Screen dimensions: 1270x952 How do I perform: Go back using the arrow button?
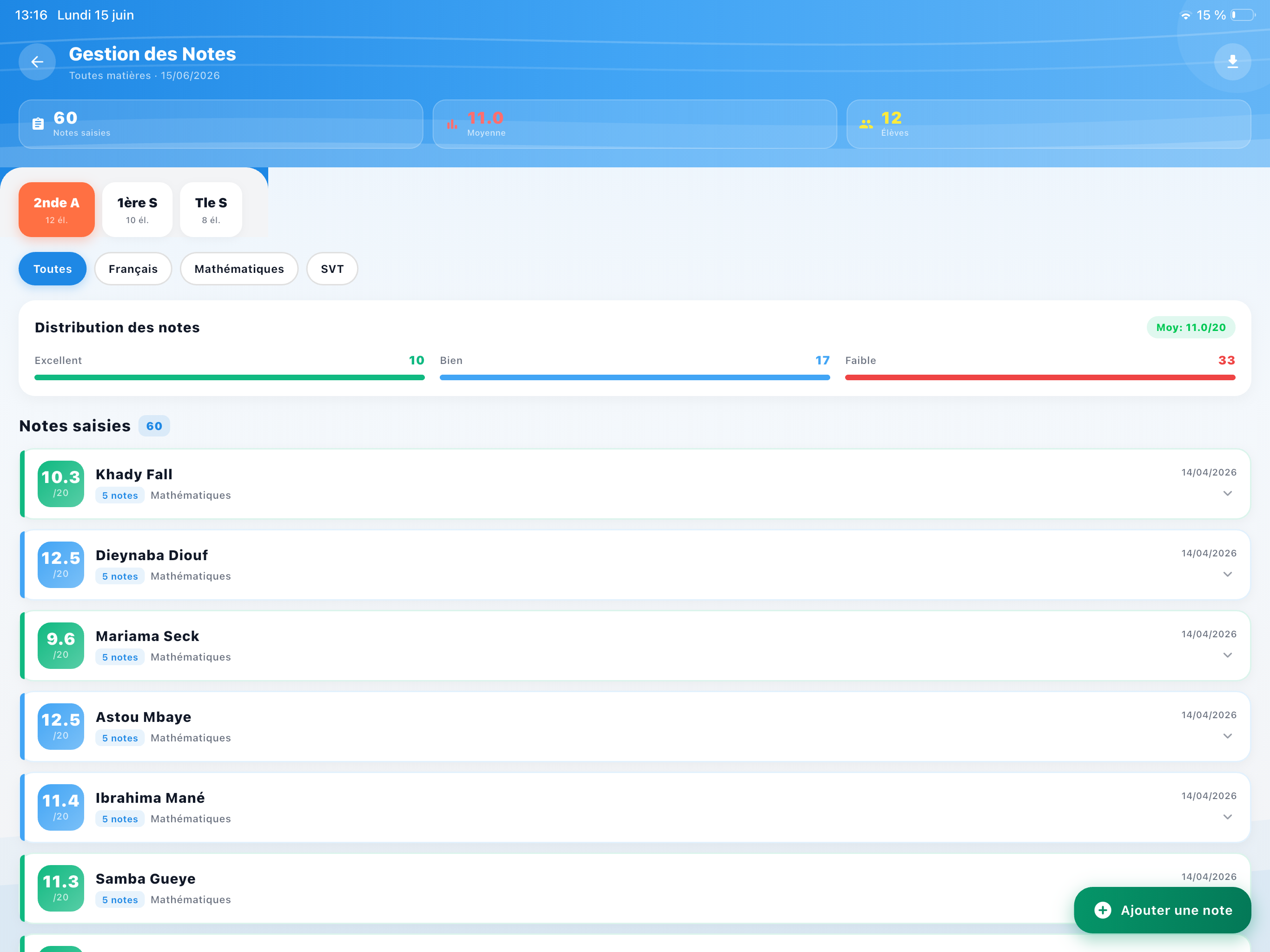[x=37, y=62]
